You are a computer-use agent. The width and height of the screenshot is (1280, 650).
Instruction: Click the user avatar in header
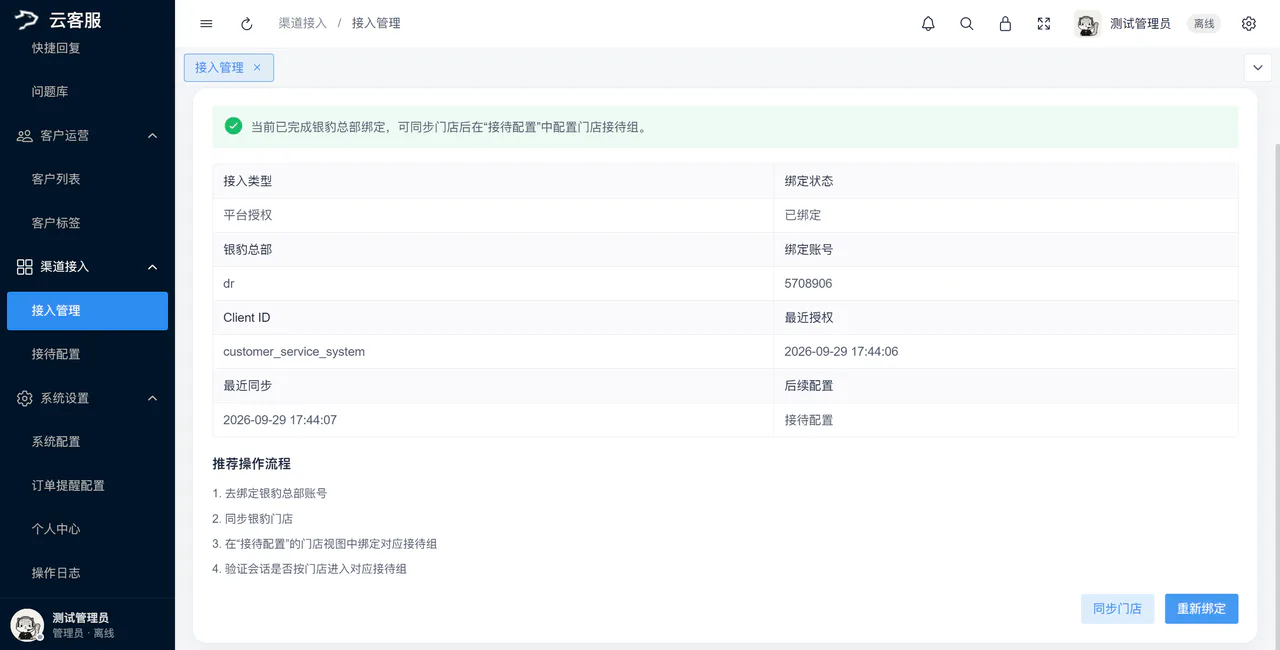point(1087,24)
